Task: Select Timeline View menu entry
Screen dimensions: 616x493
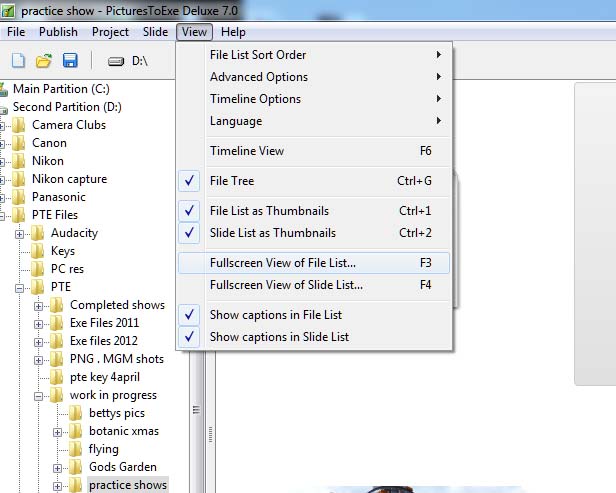Action: coord(247,151)
